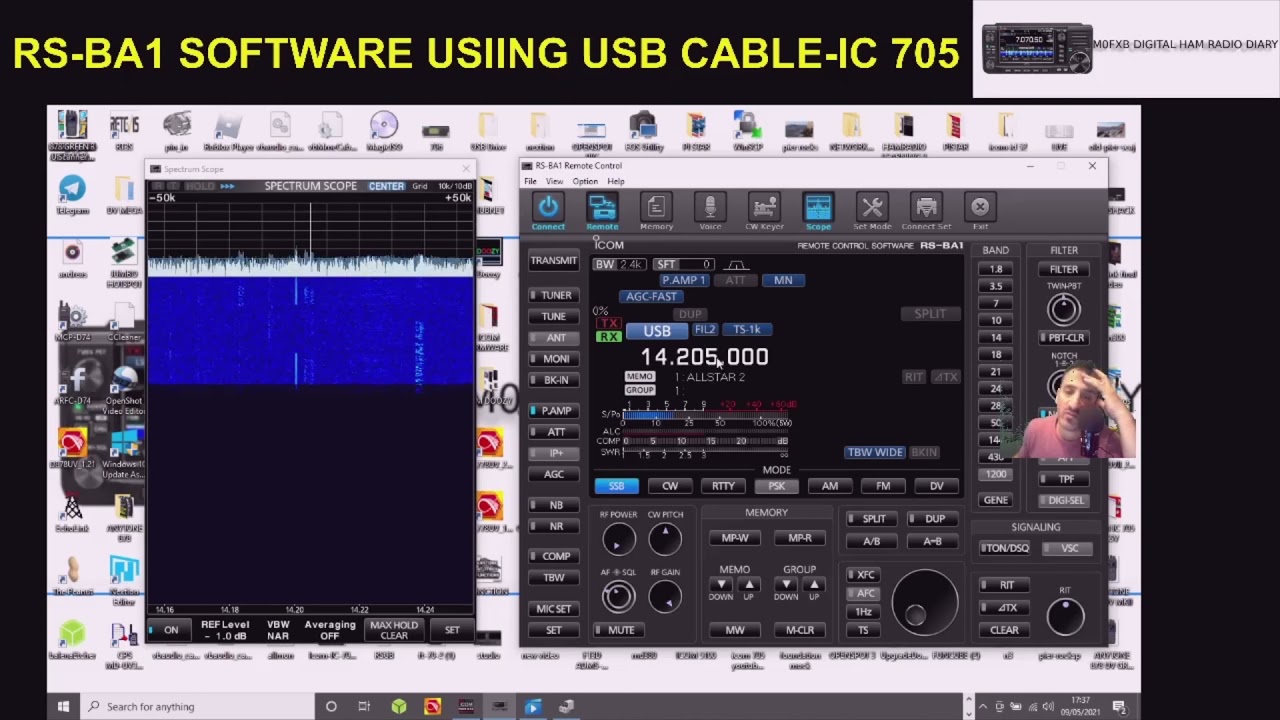Open the Option menu
The image size is (1280, 720).
(585, 181)
